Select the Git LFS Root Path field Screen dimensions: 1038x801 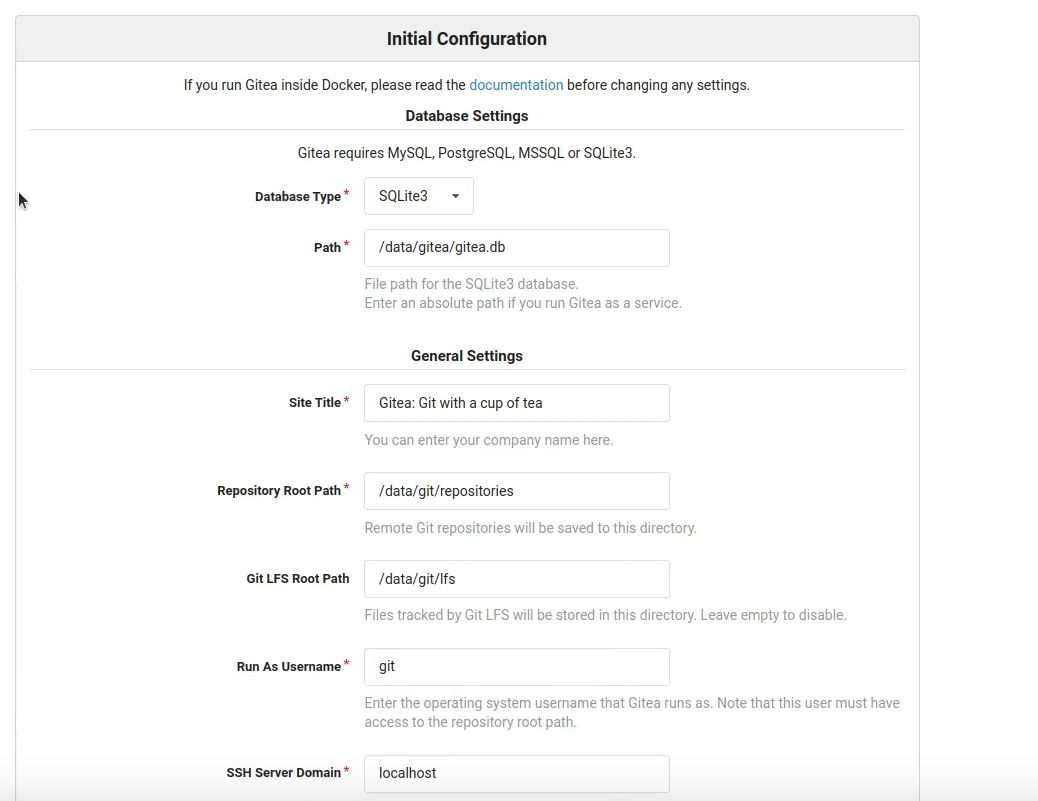pos(516,578)
